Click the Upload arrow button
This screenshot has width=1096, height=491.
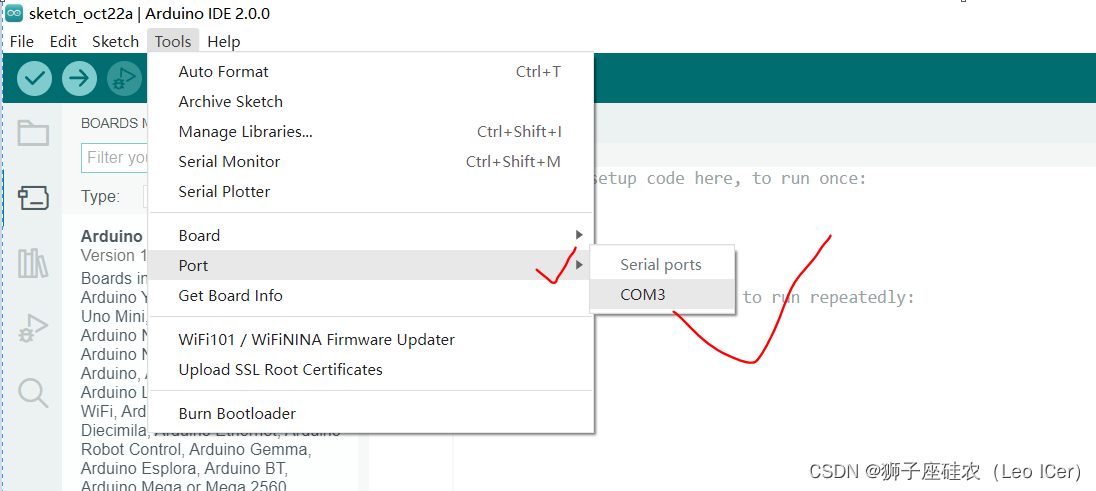click(79, 78)
